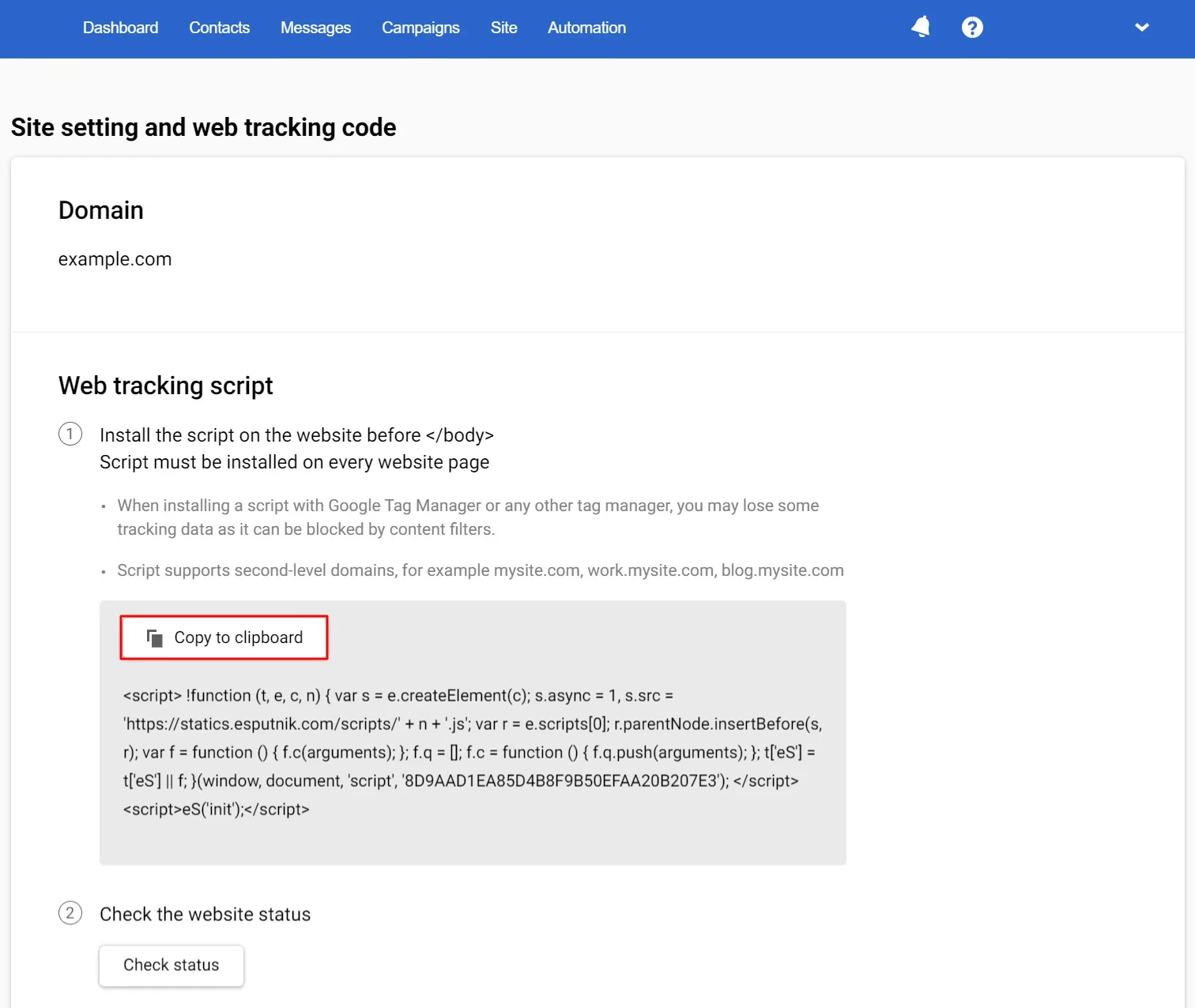This screenshot has height=1008, width=1195.
Task: Click the second-level domains note text
Action: [x=481, y=570]
